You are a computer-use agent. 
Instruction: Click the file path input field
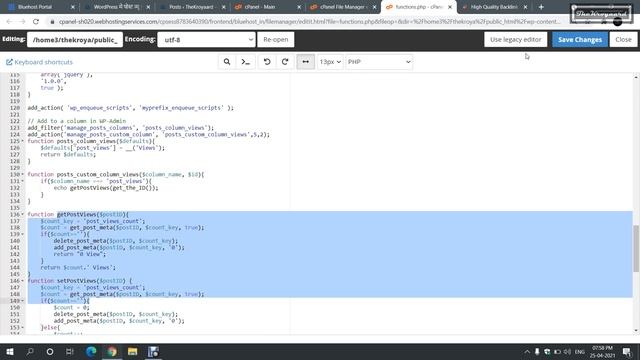point(75,40)
